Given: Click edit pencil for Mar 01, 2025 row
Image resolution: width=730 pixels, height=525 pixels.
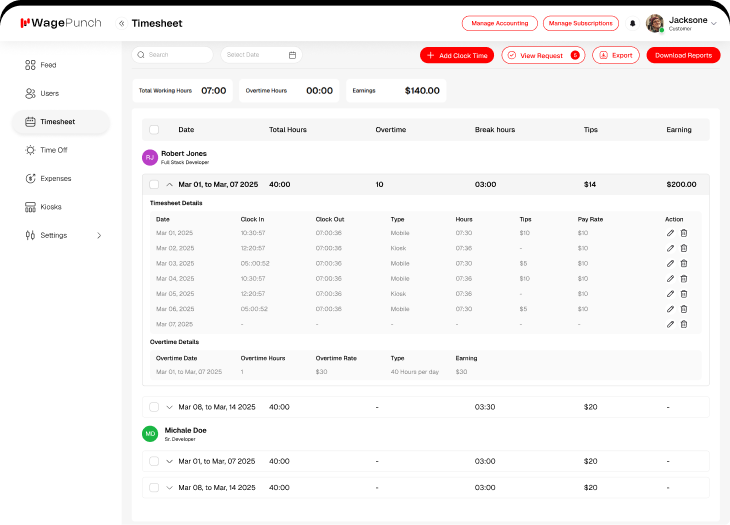Looking at the screenshot, I should (670, 233).
